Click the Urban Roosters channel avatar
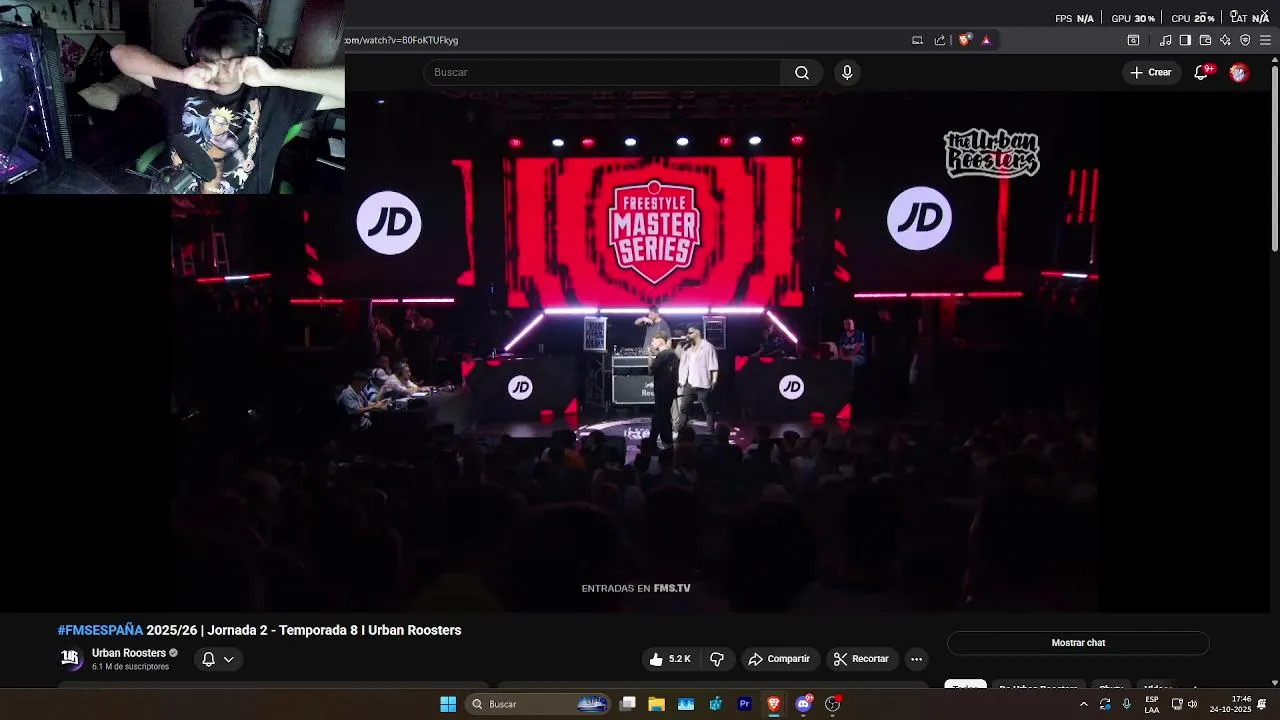Viewport: 1280px width, 720px height. [x=70, y=658]
